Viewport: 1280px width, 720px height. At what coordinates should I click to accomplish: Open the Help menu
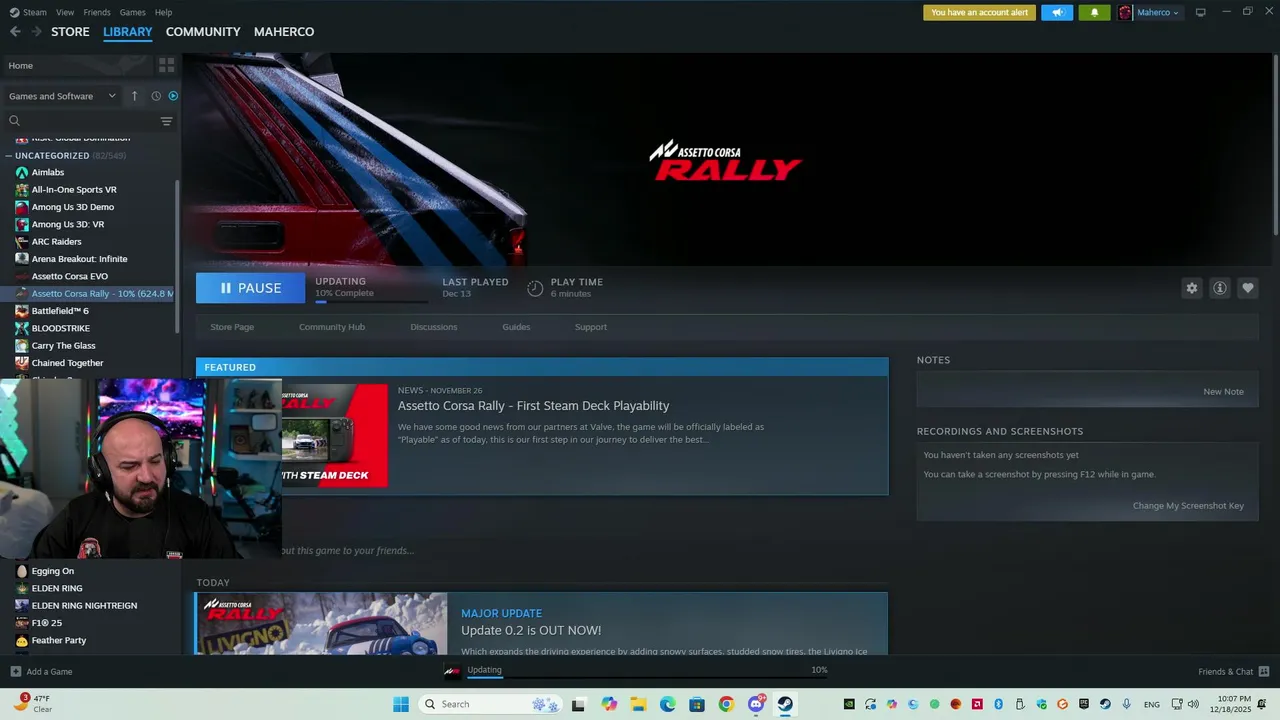pyautogui.click(x=163, y=12)
